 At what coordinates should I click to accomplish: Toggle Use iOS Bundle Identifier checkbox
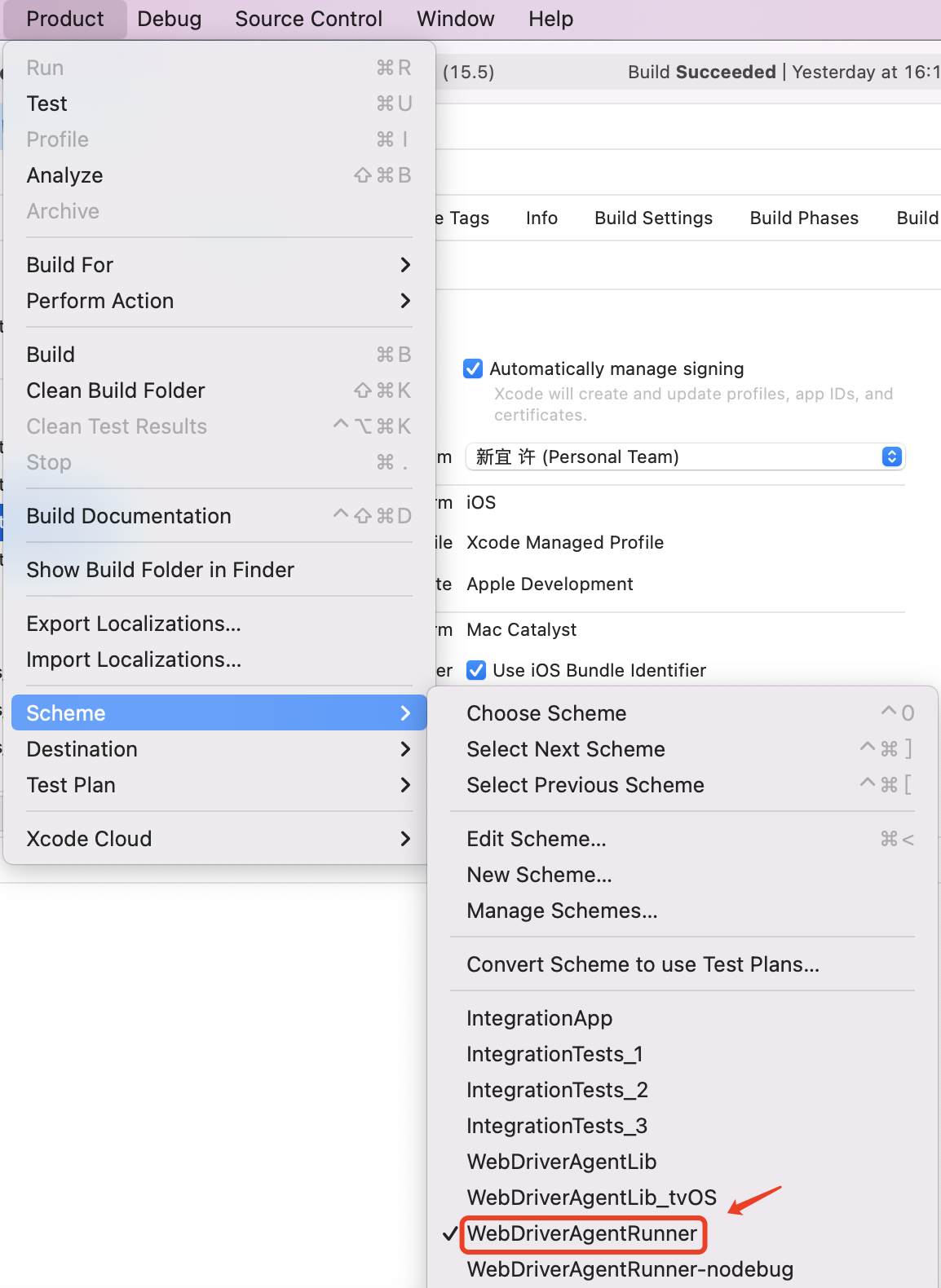(x=476, y=670)
